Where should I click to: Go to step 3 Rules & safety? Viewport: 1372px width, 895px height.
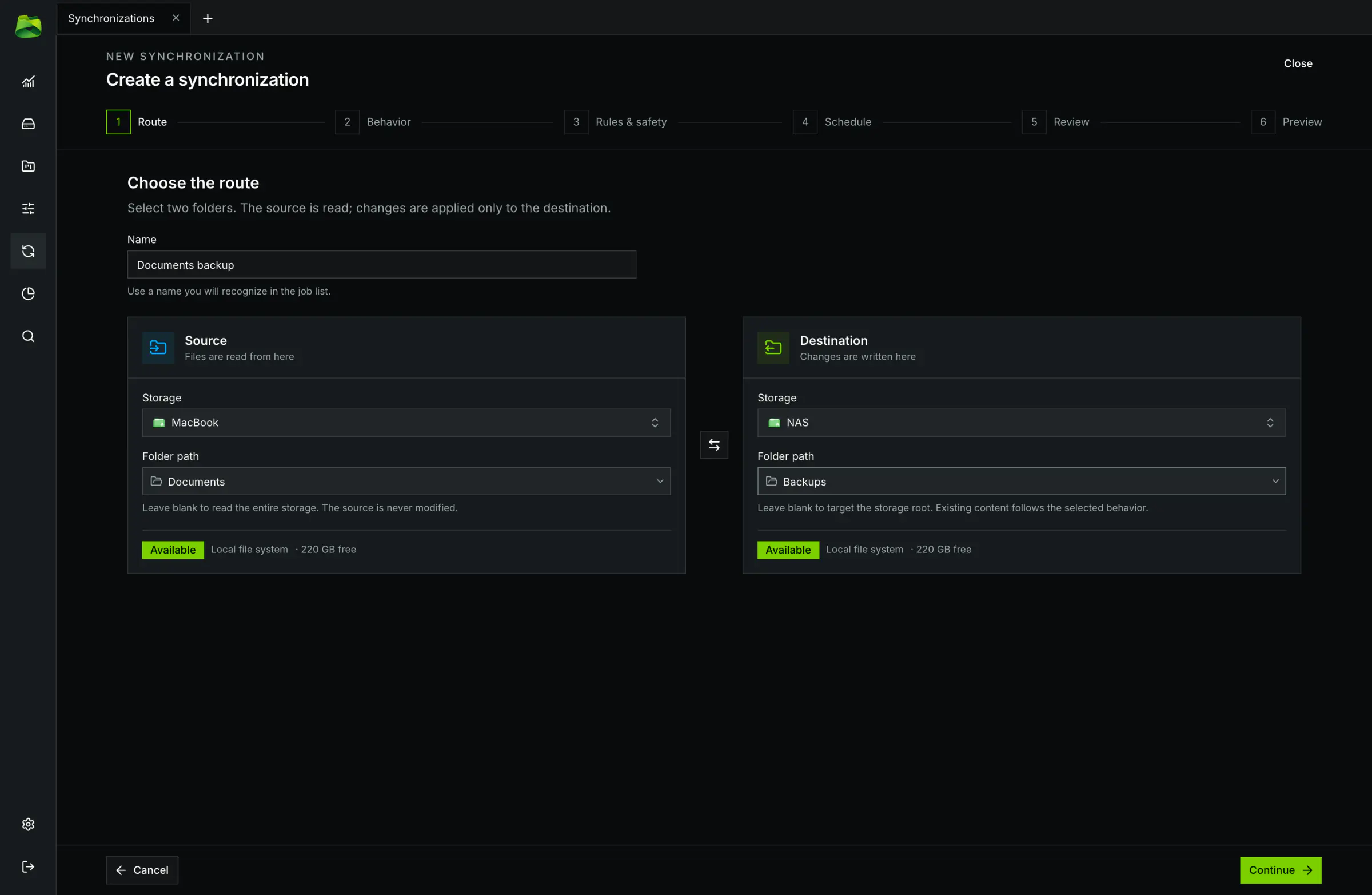(615, 122)
